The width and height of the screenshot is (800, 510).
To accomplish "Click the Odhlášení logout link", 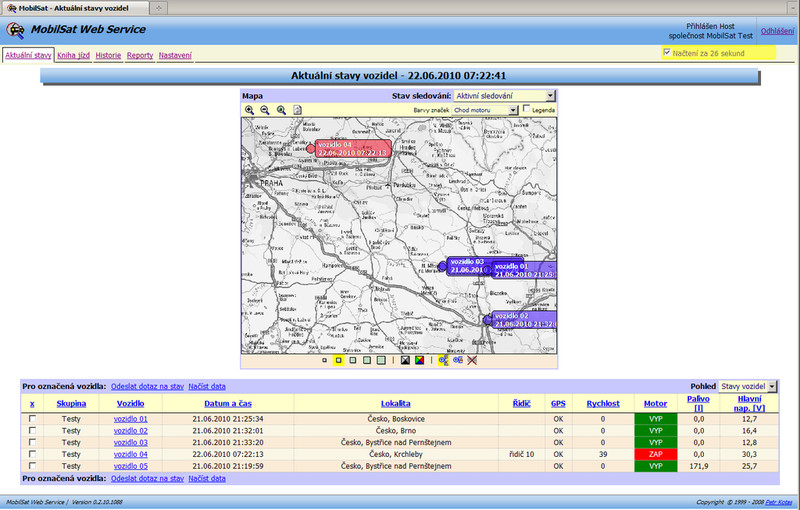I will (x=778, y=31).
